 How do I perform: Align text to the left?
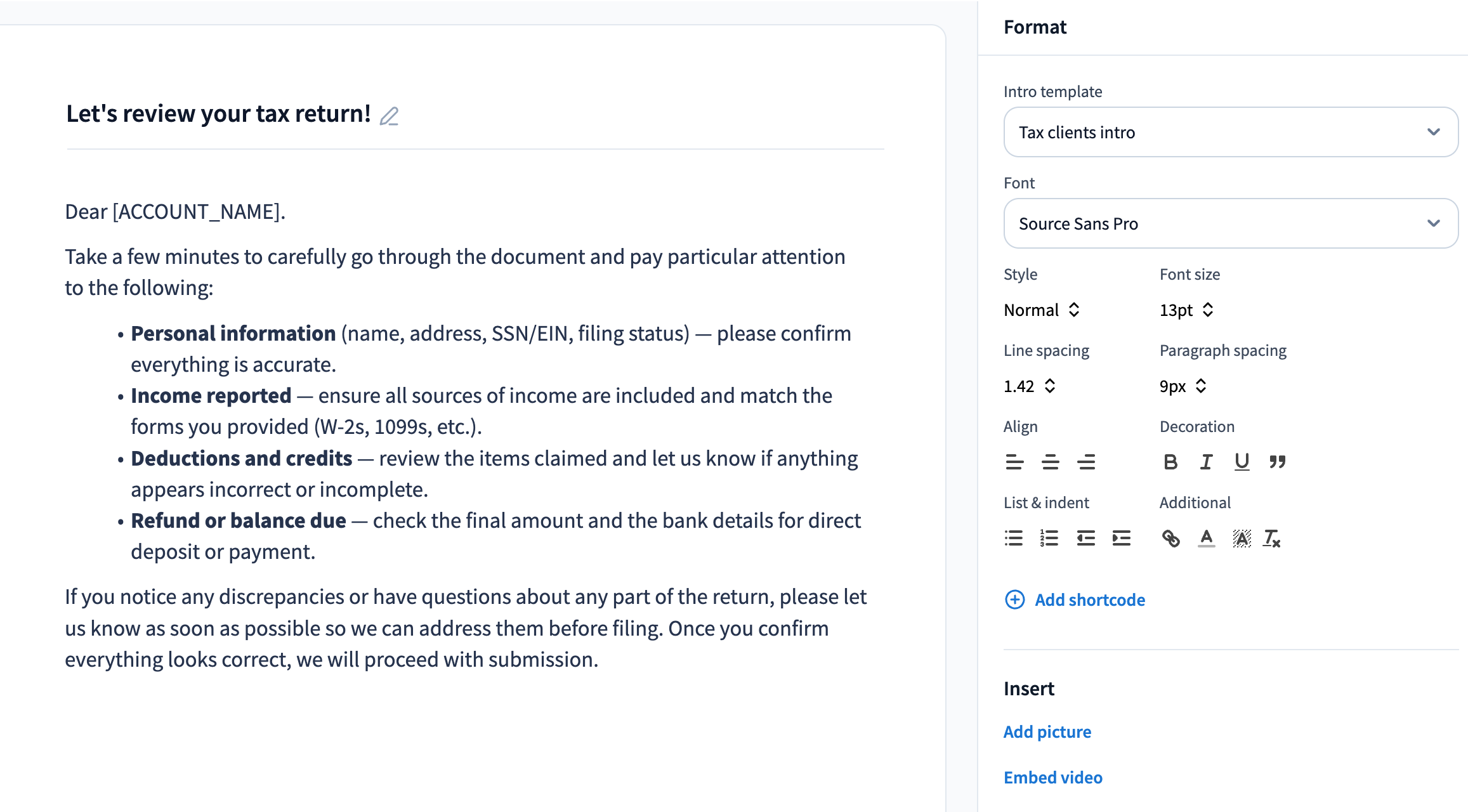click(1014, 462)
